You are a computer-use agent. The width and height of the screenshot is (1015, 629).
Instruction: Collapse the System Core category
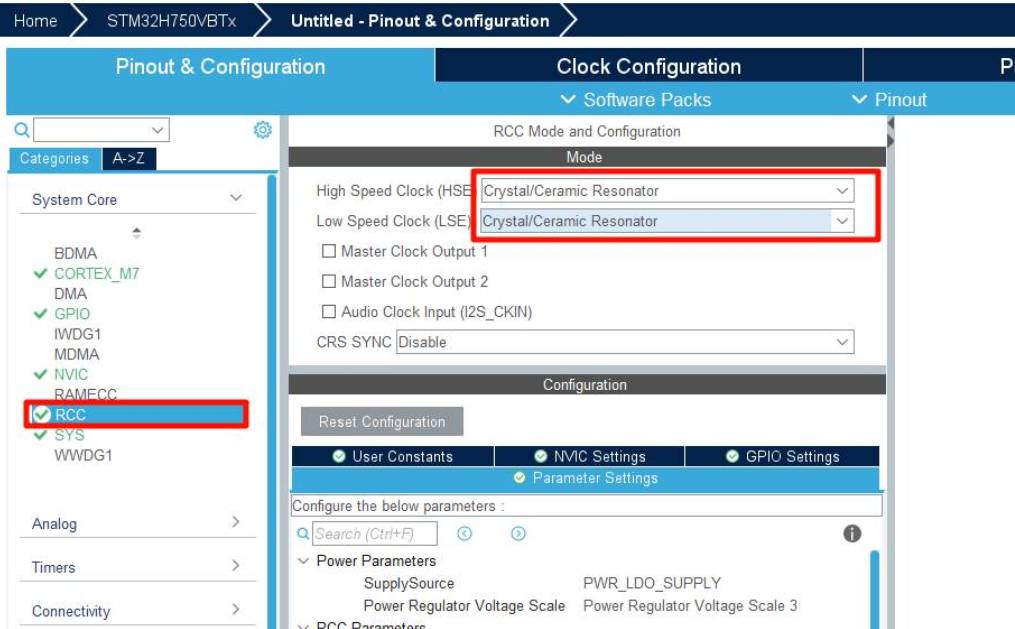click(x=236, y=198)
